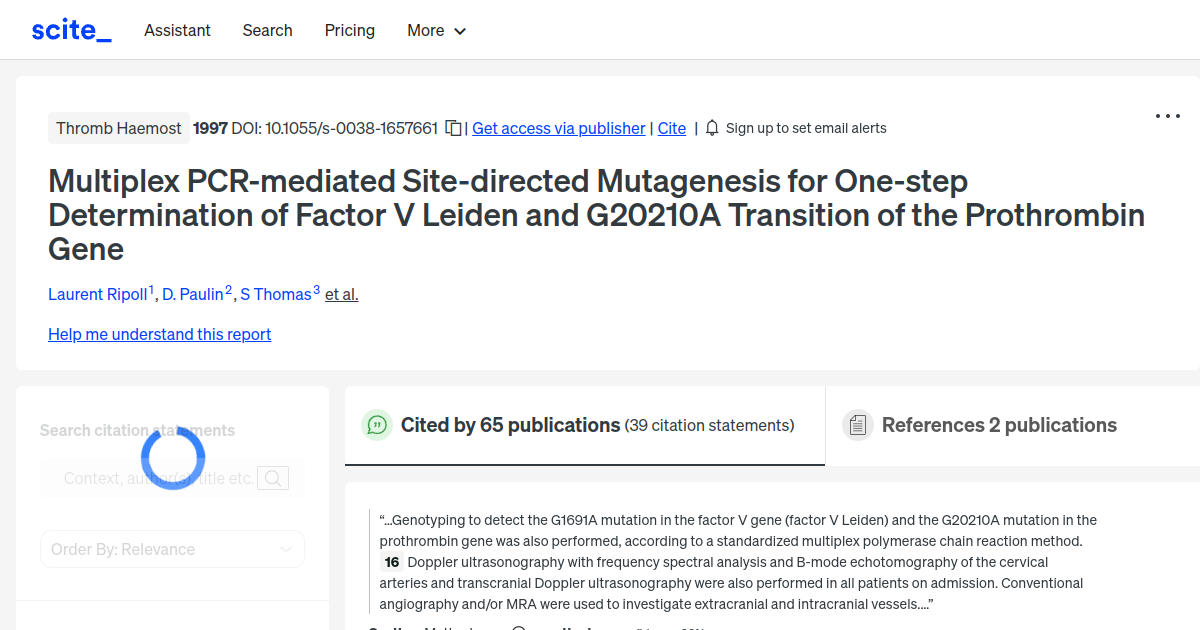Click the green citation smiley icon
The height and width of the screenshot is (630, 1200).
tap(376, 425)
